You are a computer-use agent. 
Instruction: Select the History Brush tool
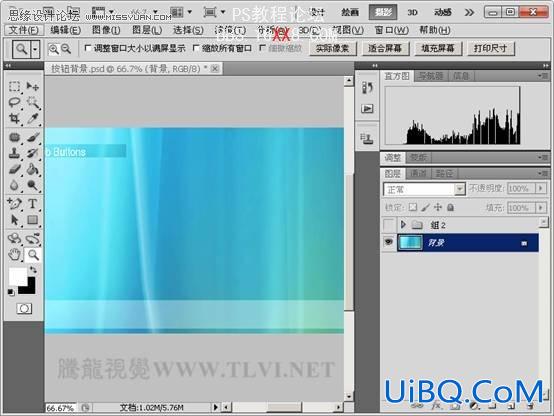33,153
